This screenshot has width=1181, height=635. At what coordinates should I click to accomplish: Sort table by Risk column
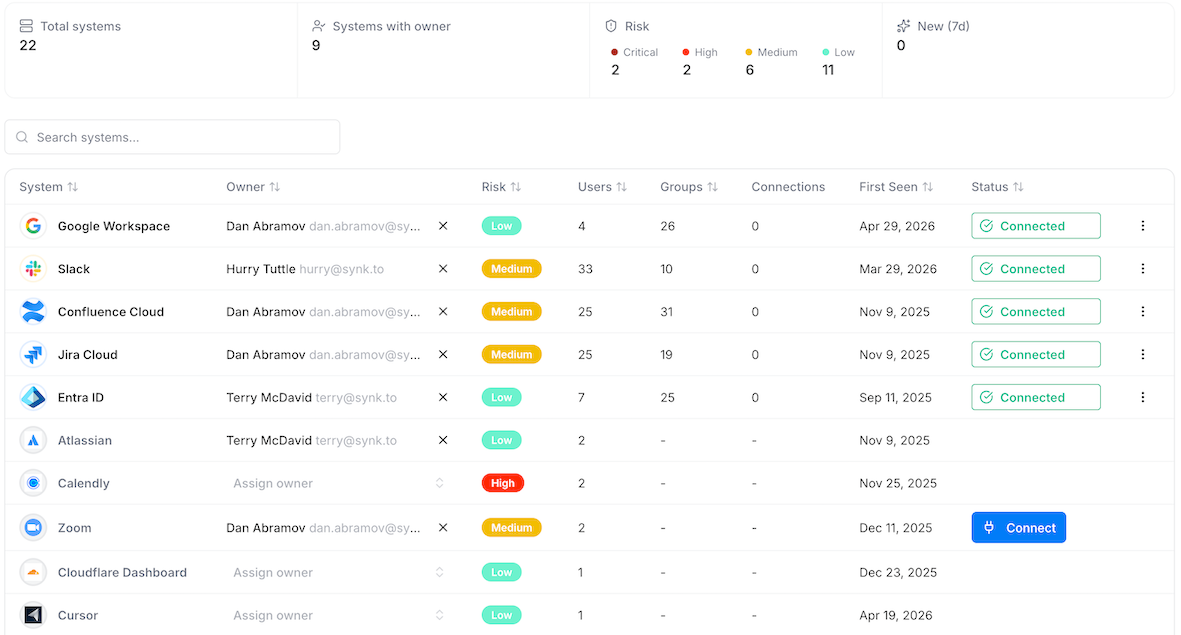(501, 187)
